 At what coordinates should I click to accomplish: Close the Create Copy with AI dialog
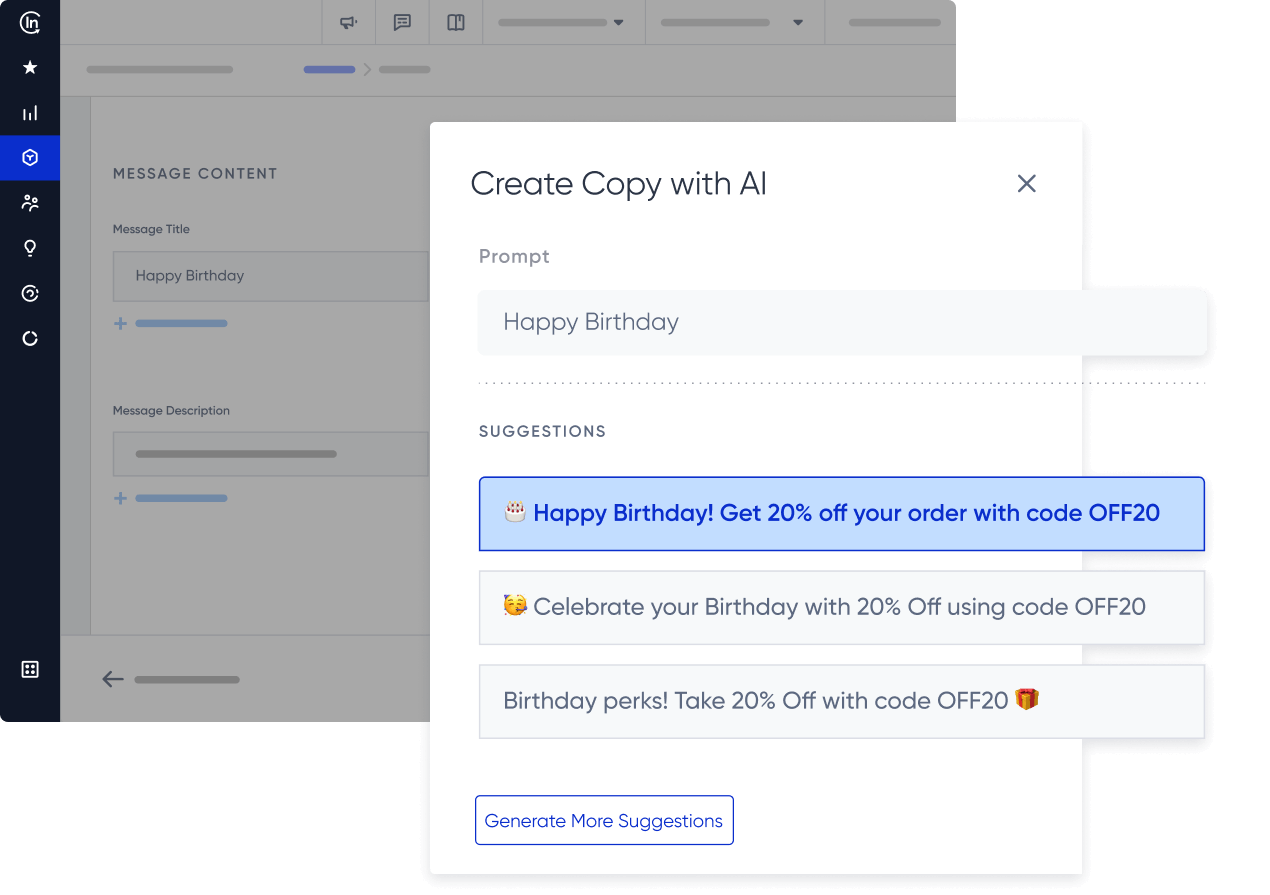pos(1026,184)
